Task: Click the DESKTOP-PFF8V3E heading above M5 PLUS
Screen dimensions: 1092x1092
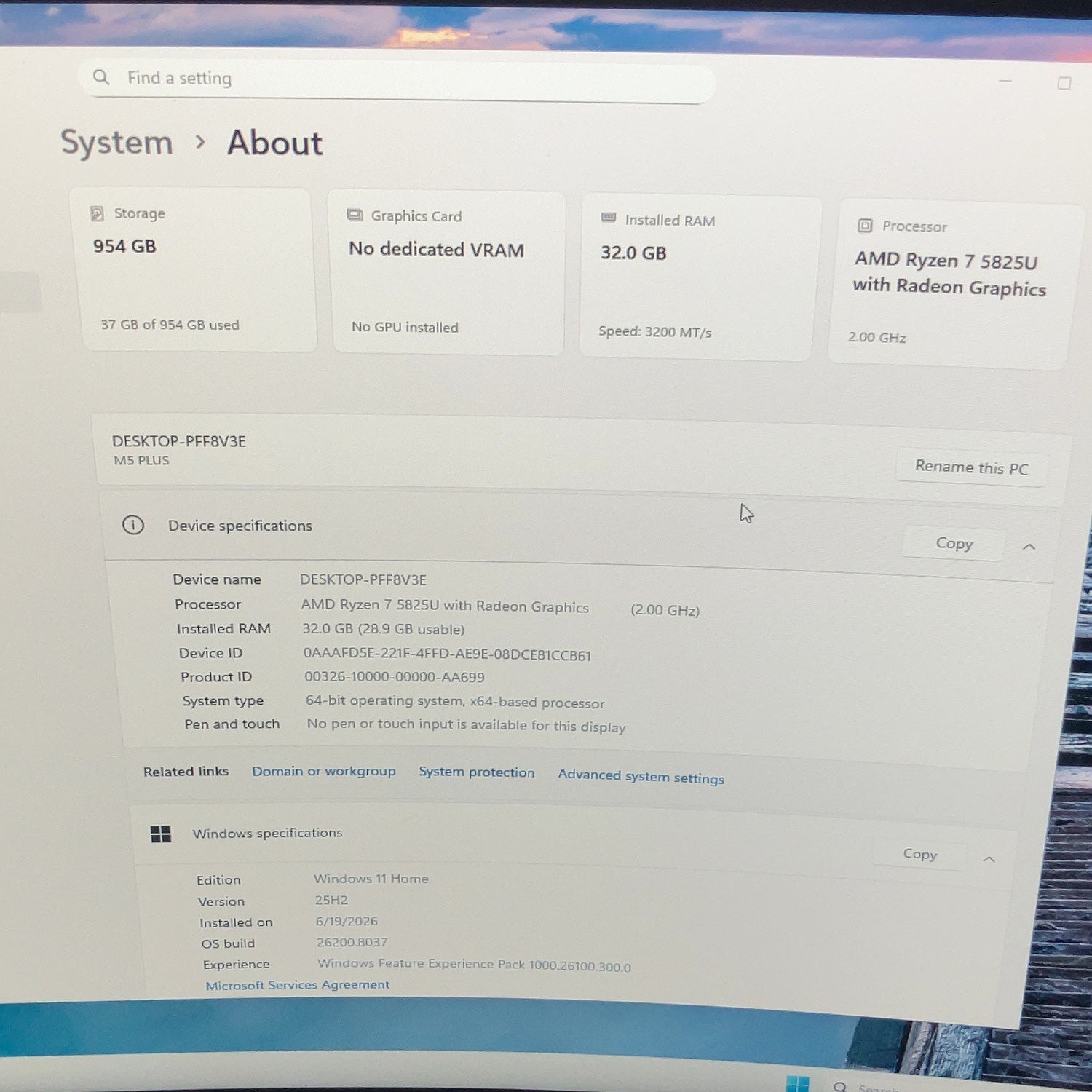Action: (179, 441)
